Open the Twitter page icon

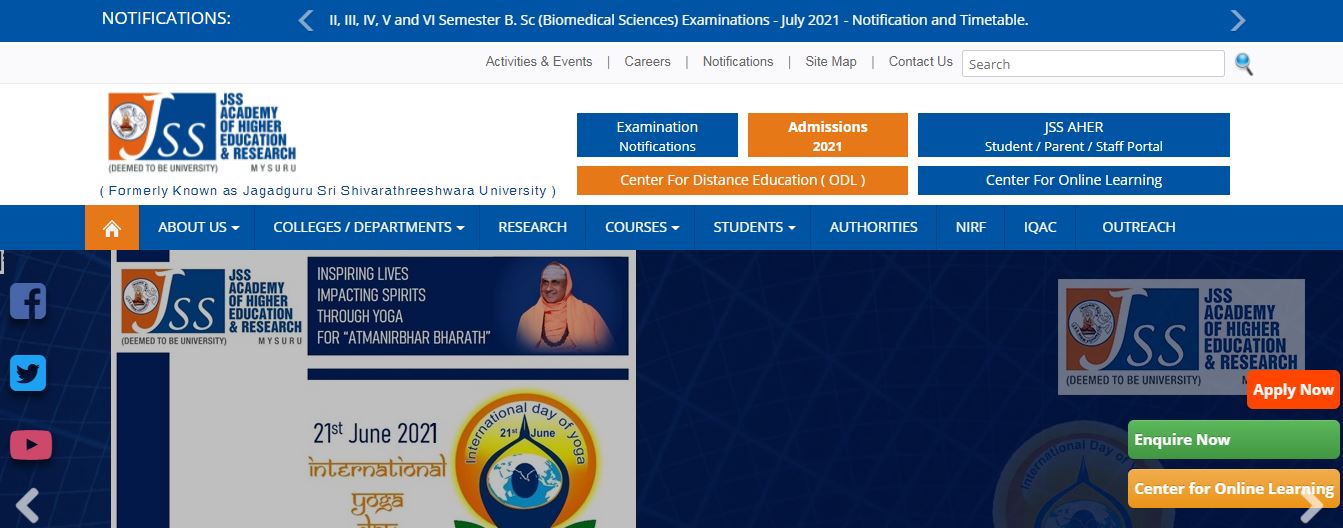tap(28, 373)
